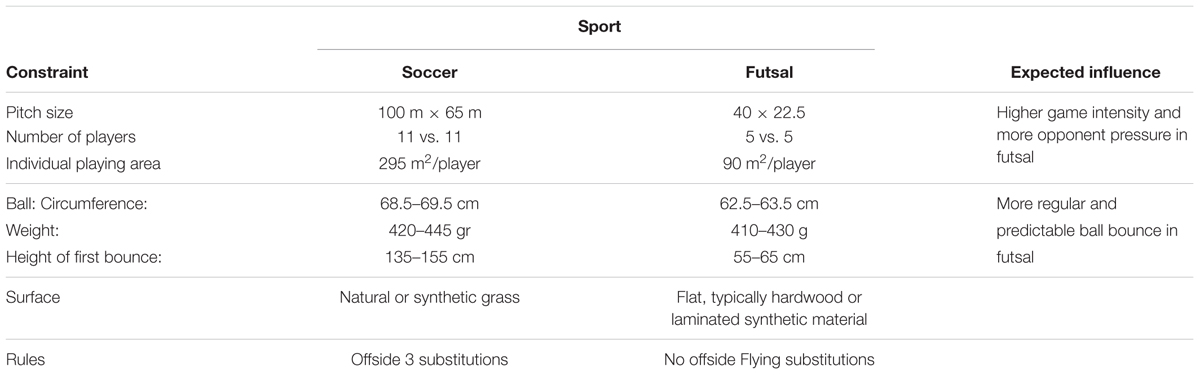
Task: Select the Expected influence header
Action: coord(1086,73)
